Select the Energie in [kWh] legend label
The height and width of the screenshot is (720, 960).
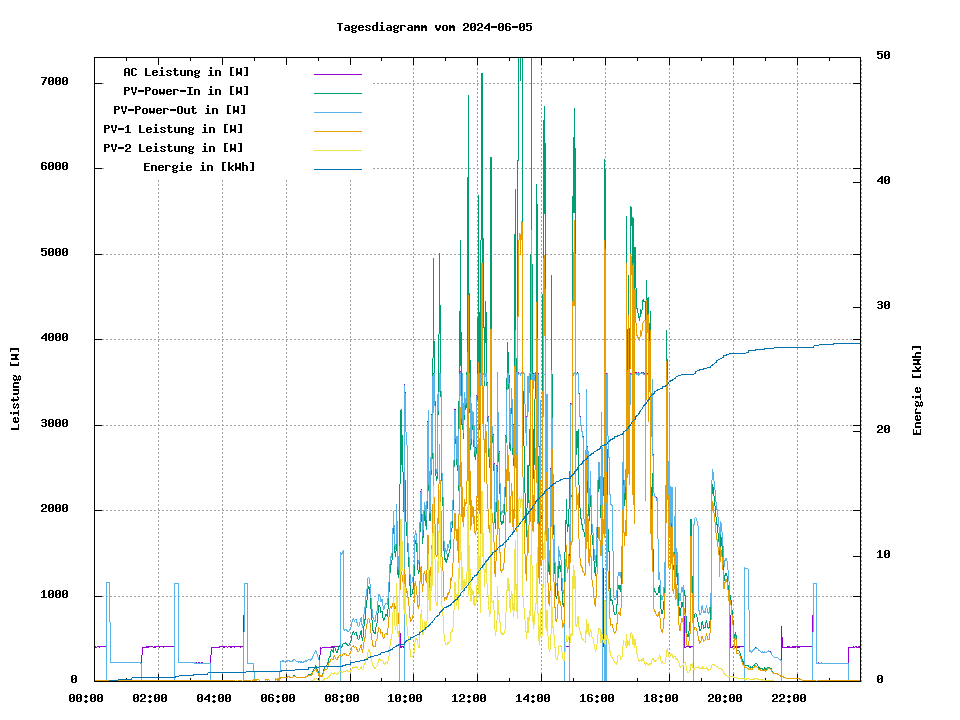(199, 167)
